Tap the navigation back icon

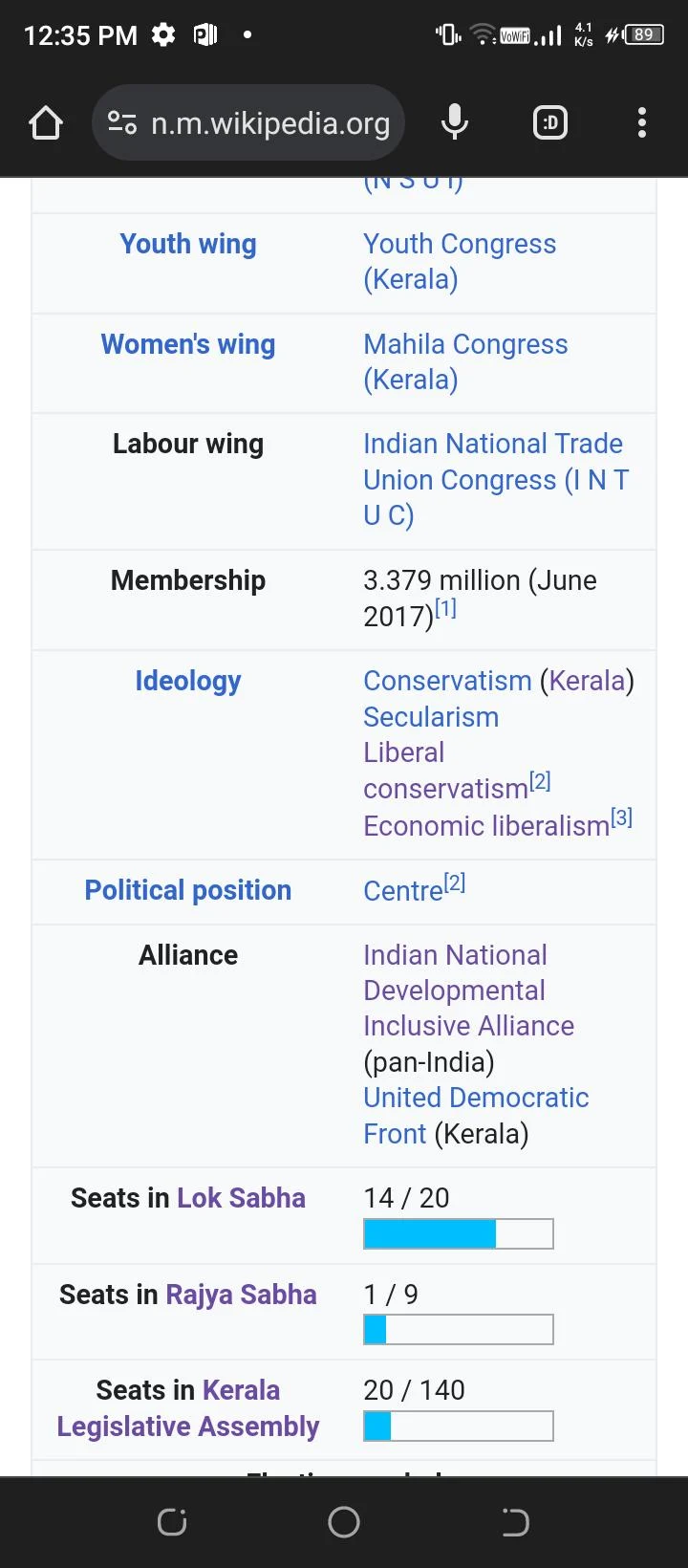coord(516,1522)
